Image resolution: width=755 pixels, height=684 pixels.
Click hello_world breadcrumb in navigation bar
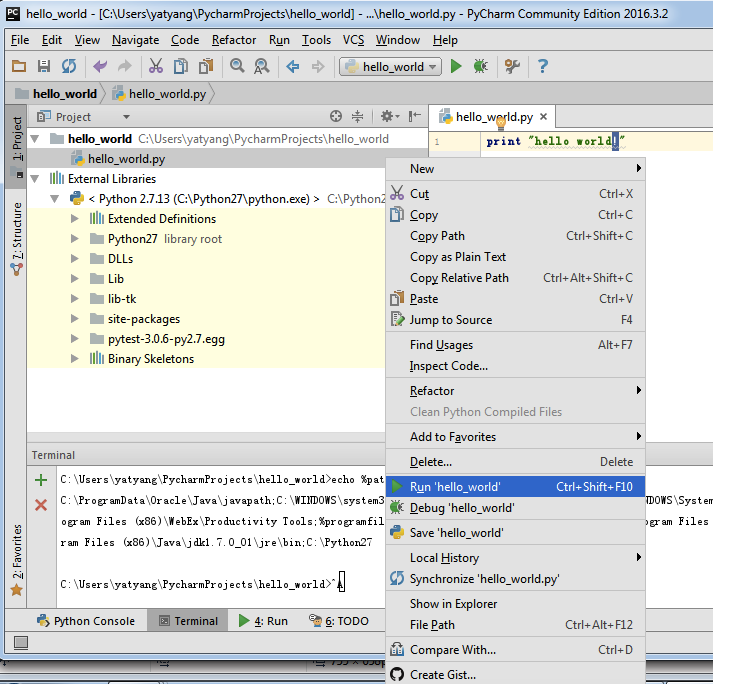click(56, 93)
